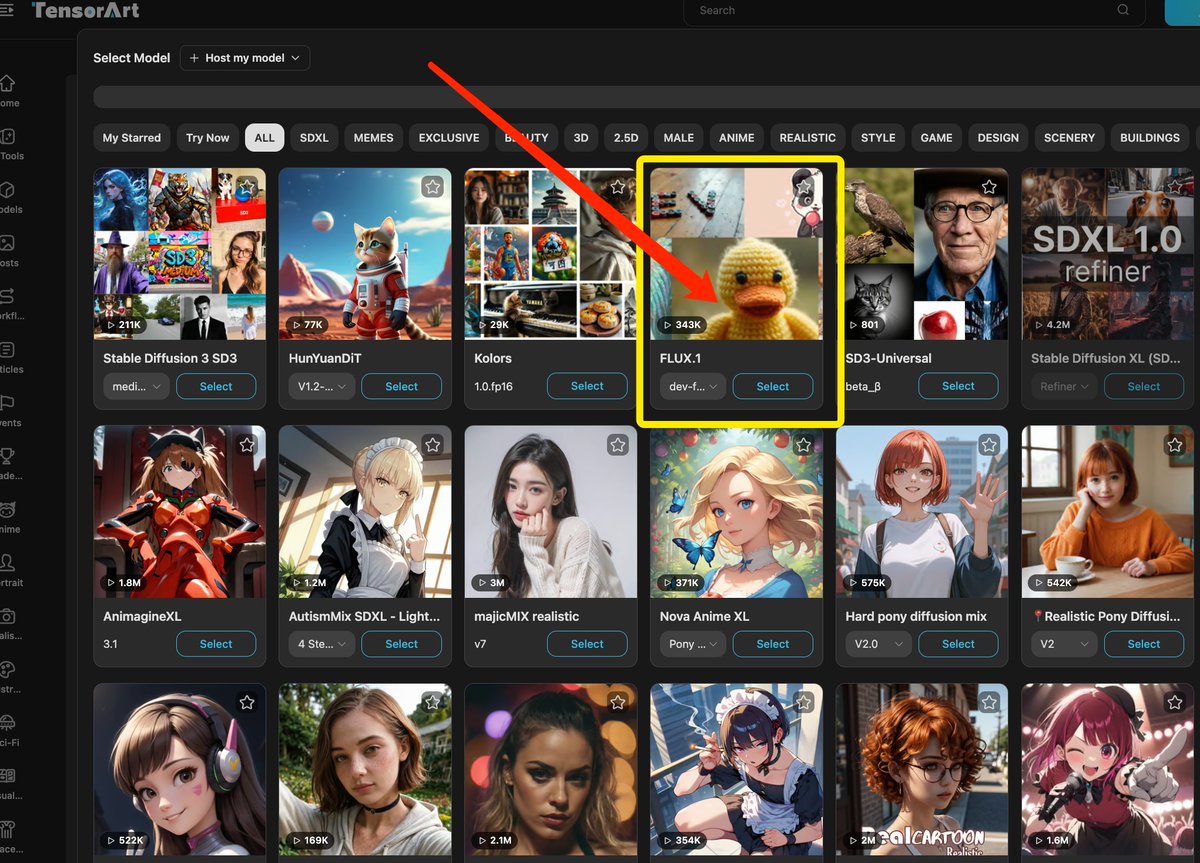
Task: Open Stable Diffusion 3 version dropdown
Action: coord(136,386)
